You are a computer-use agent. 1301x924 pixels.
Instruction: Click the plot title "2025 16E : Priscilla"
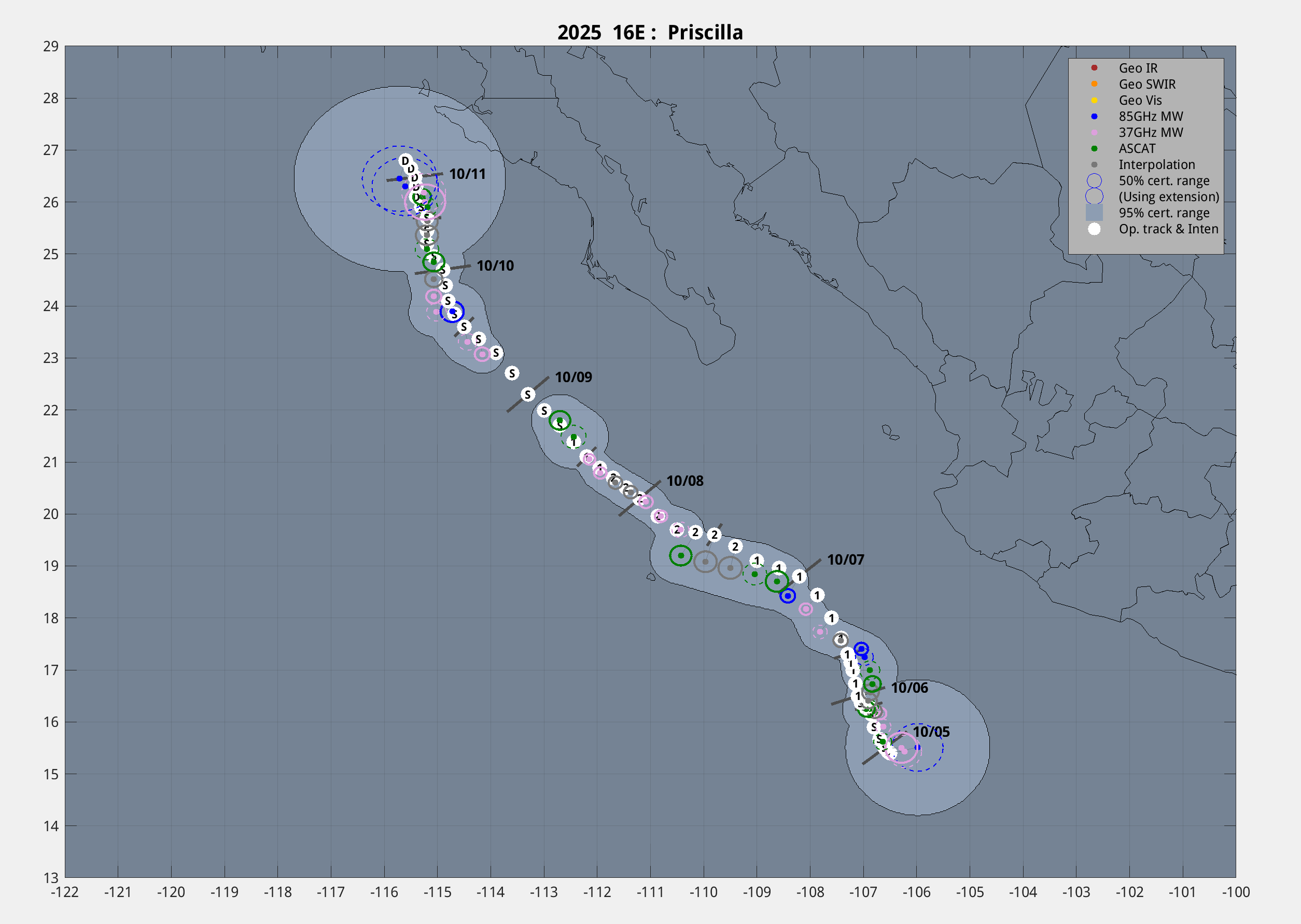(x=650, y=33)
